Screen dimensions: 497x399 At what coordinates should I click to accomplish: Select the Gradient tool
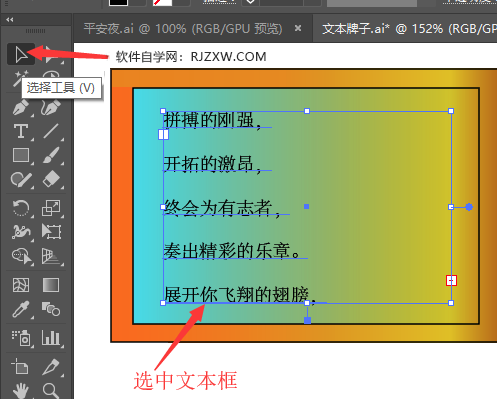click(51, 285)
